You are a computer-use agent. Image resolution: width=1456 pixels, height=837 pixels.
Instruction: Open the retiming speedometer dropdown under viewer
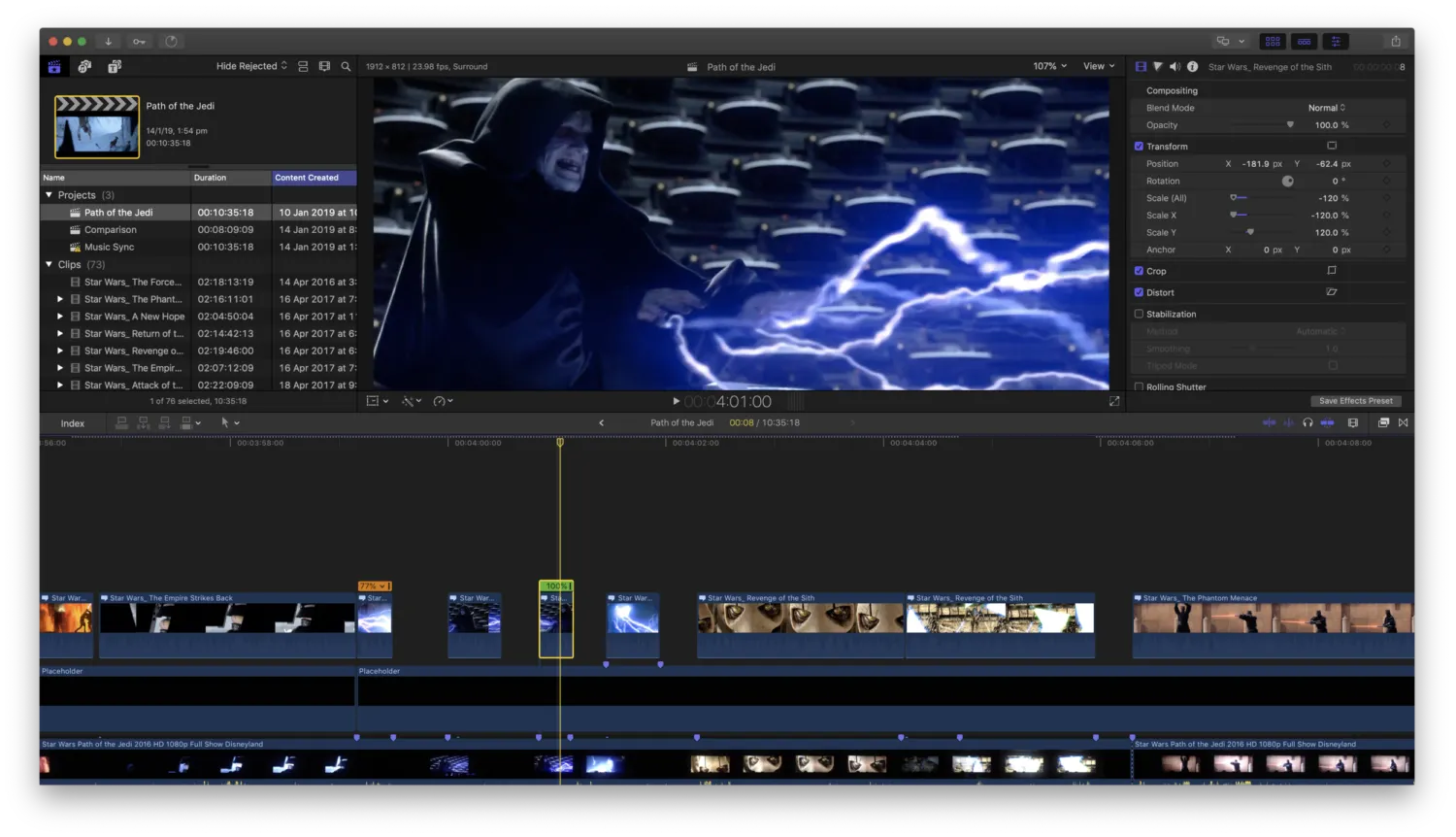tap(443, 401)
